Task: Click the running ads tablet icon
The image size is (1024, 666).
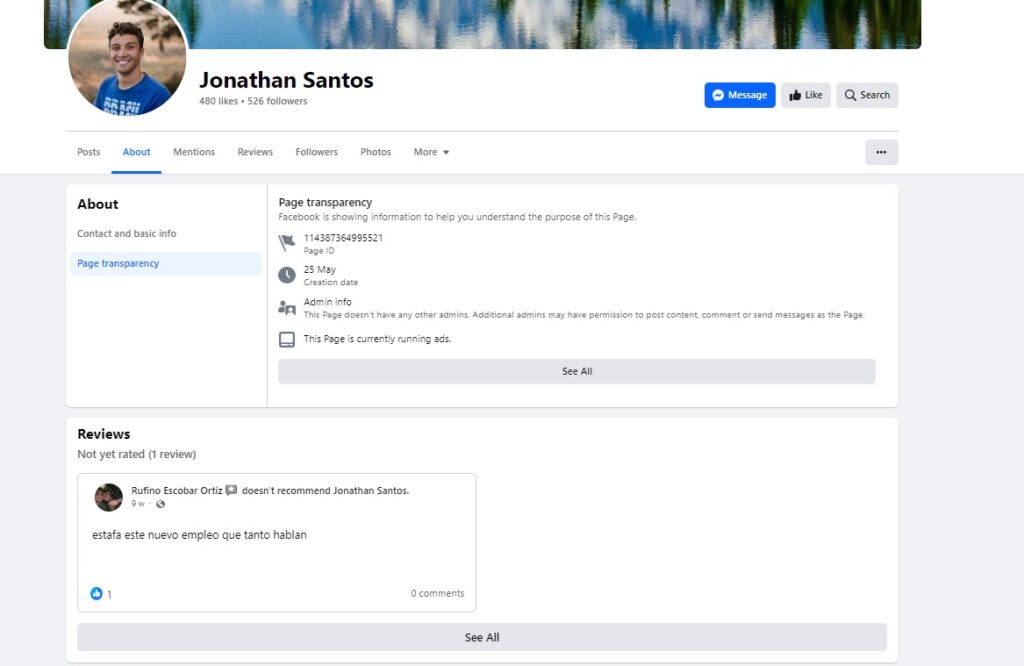Action: (x=287, y=339)
